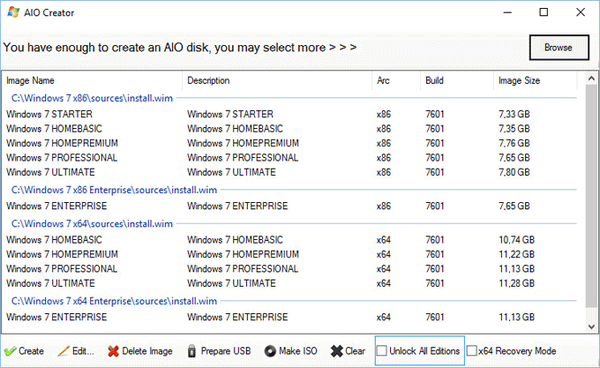
Task: Collapse the Windows 7 x86 Enterprise group header
Action: (x=114, y=190)
